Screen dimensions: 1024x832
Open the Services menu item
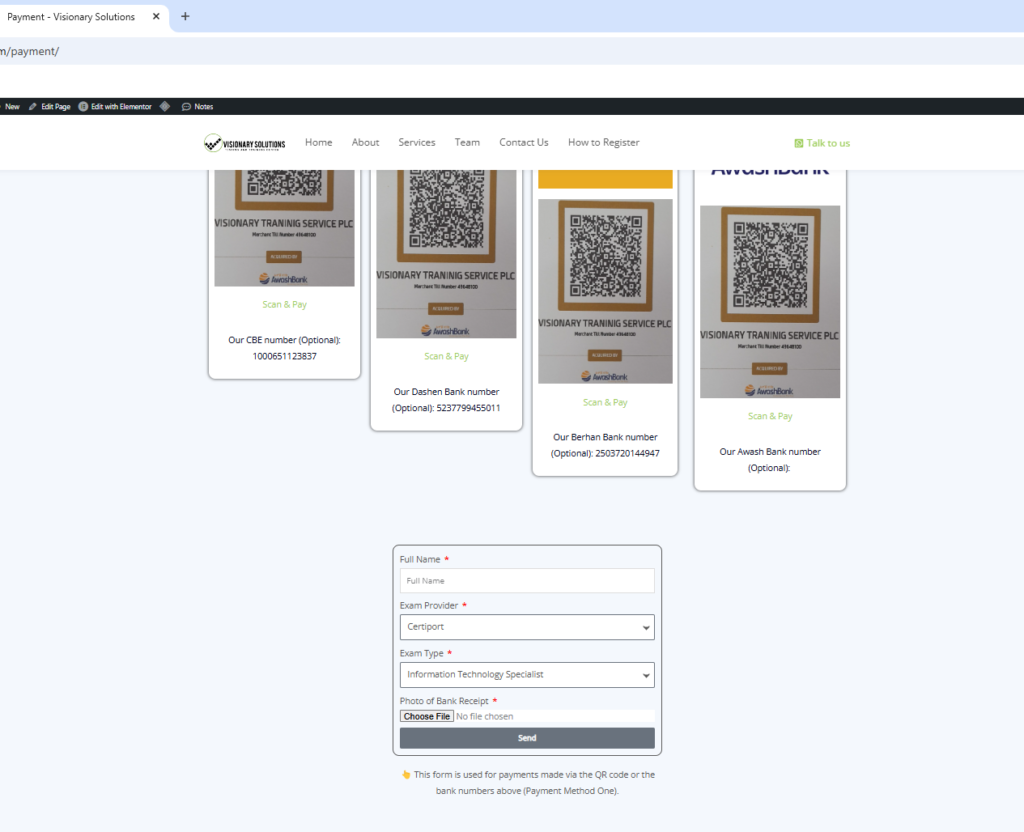(x=417, y=142)
